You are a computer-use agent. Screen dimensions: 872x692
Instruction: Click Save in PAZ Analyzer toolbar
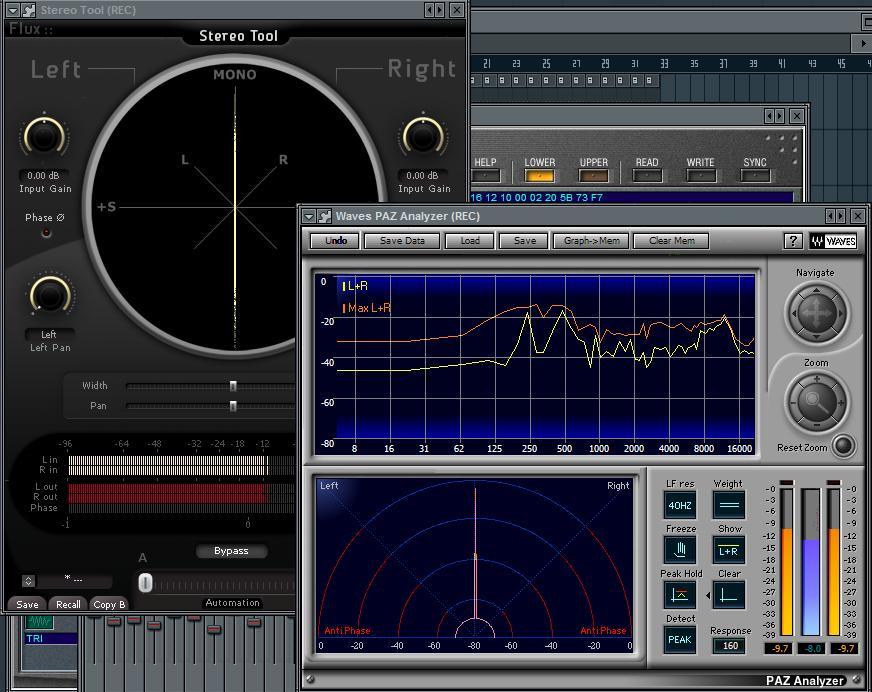524,241
